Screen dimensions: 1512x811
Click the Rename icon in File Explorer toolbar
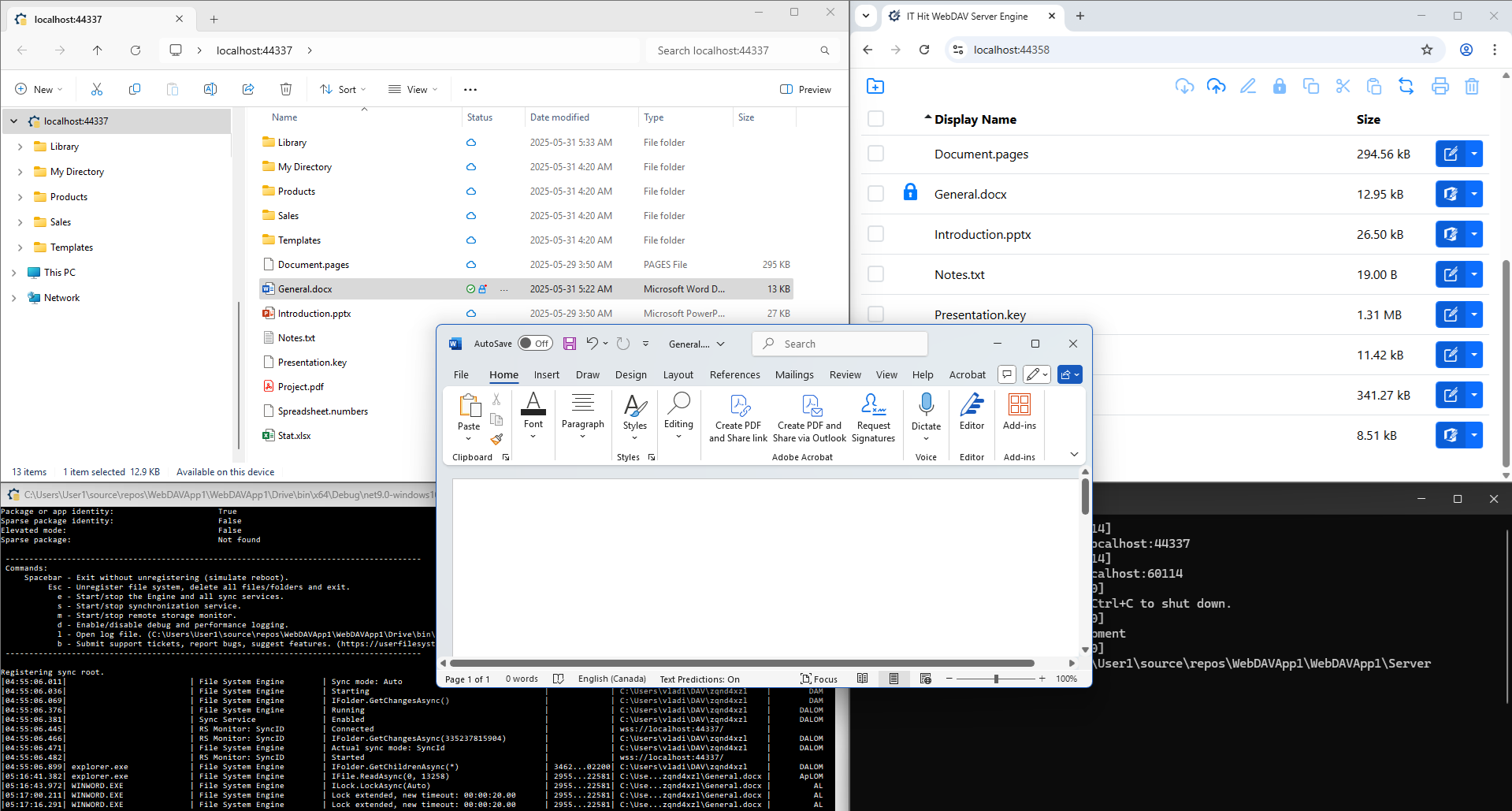point(210,89)
